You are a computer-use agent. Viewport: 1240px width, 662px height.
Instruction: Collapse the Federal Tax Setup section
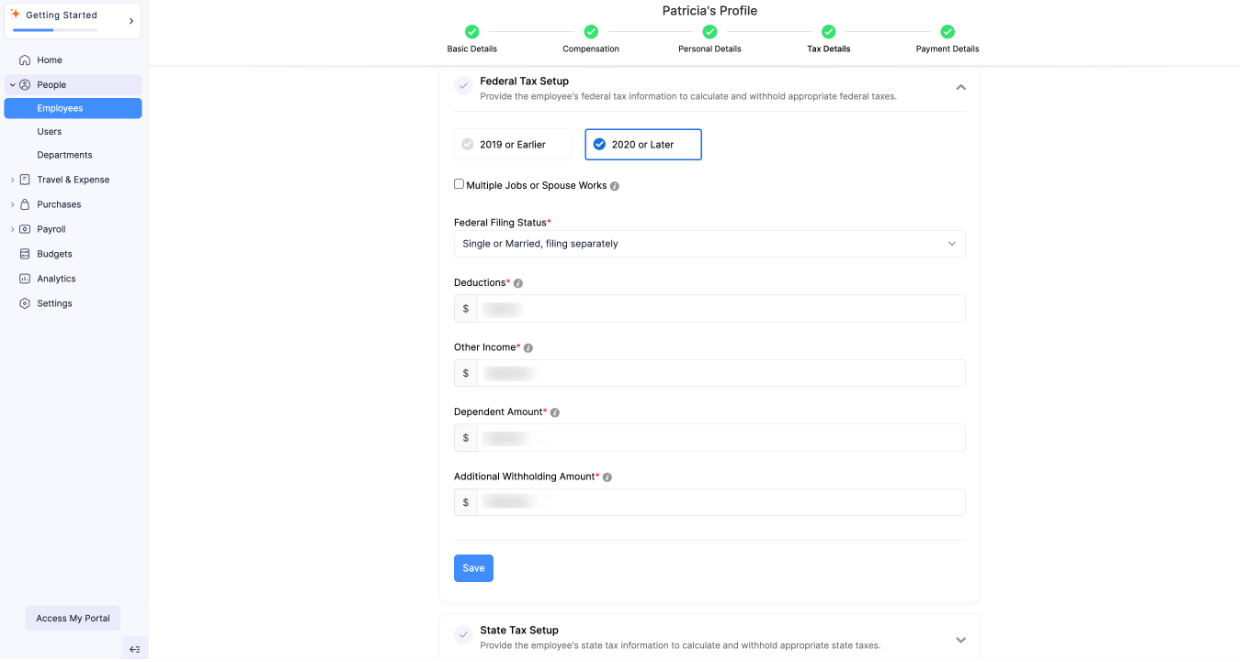[x=960, y=87]
